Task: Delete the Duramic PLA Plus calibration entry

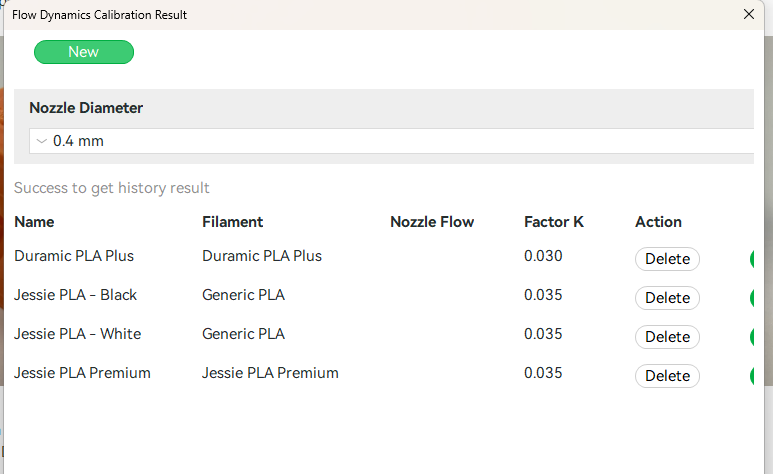Action: click(667, 259)
